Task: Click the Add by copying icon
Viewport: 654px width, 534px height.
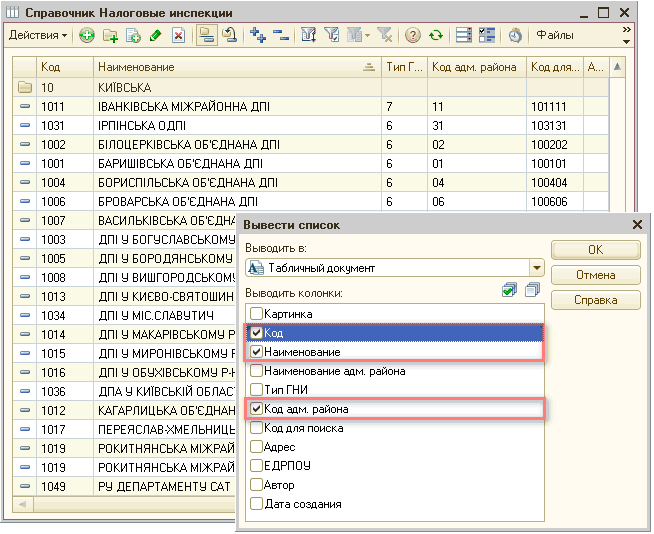Action: coord(133,35)
